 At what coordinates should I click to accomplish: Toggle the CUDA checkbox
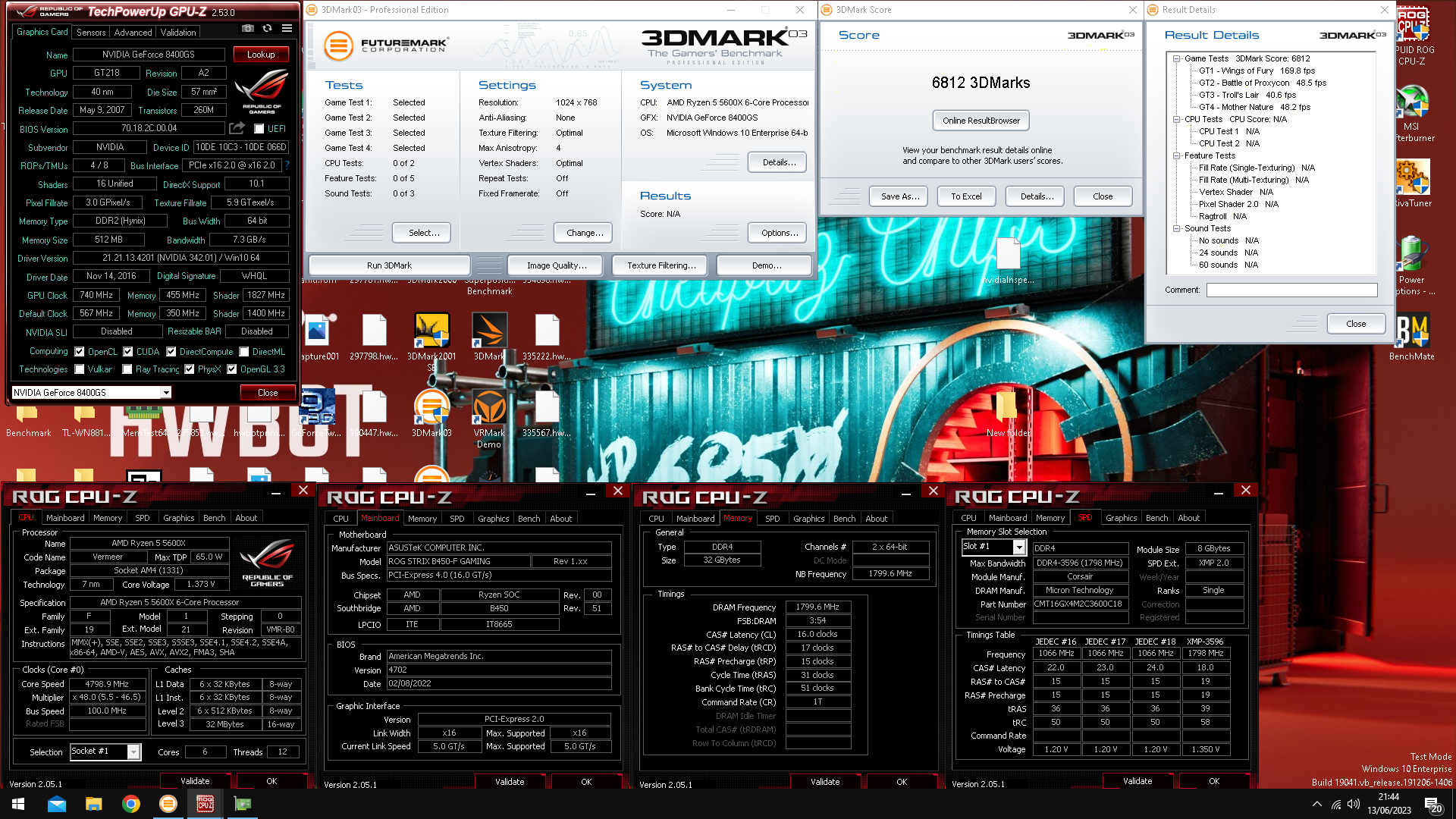point(128,352)
